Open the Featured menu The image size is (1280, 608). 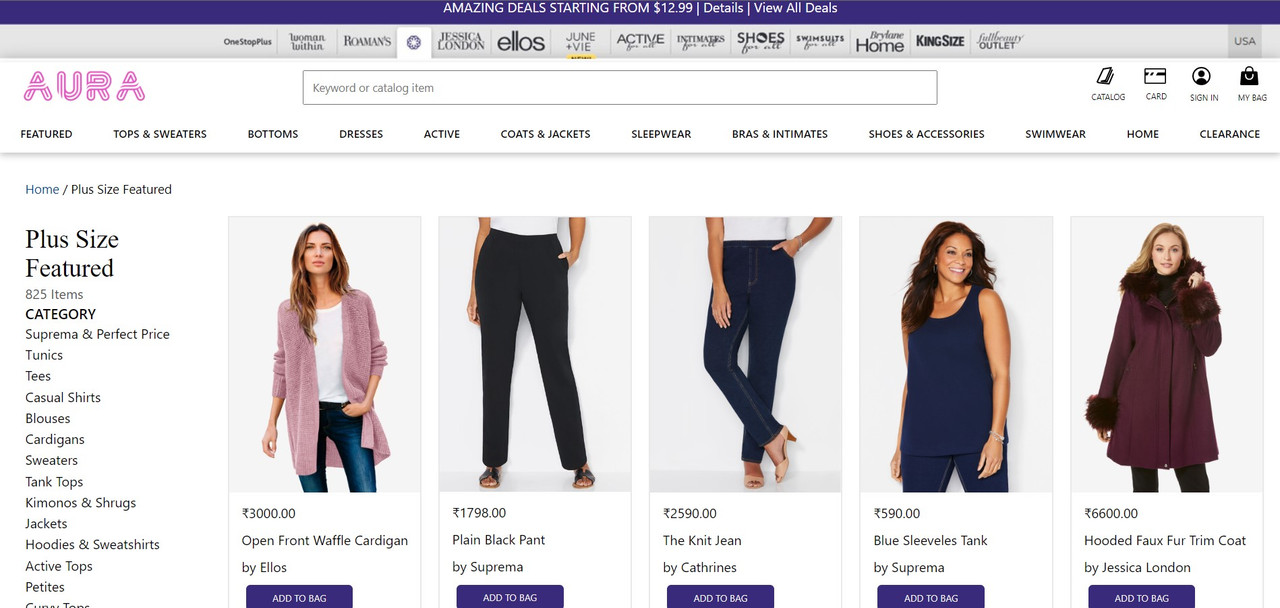coord(46,134)
